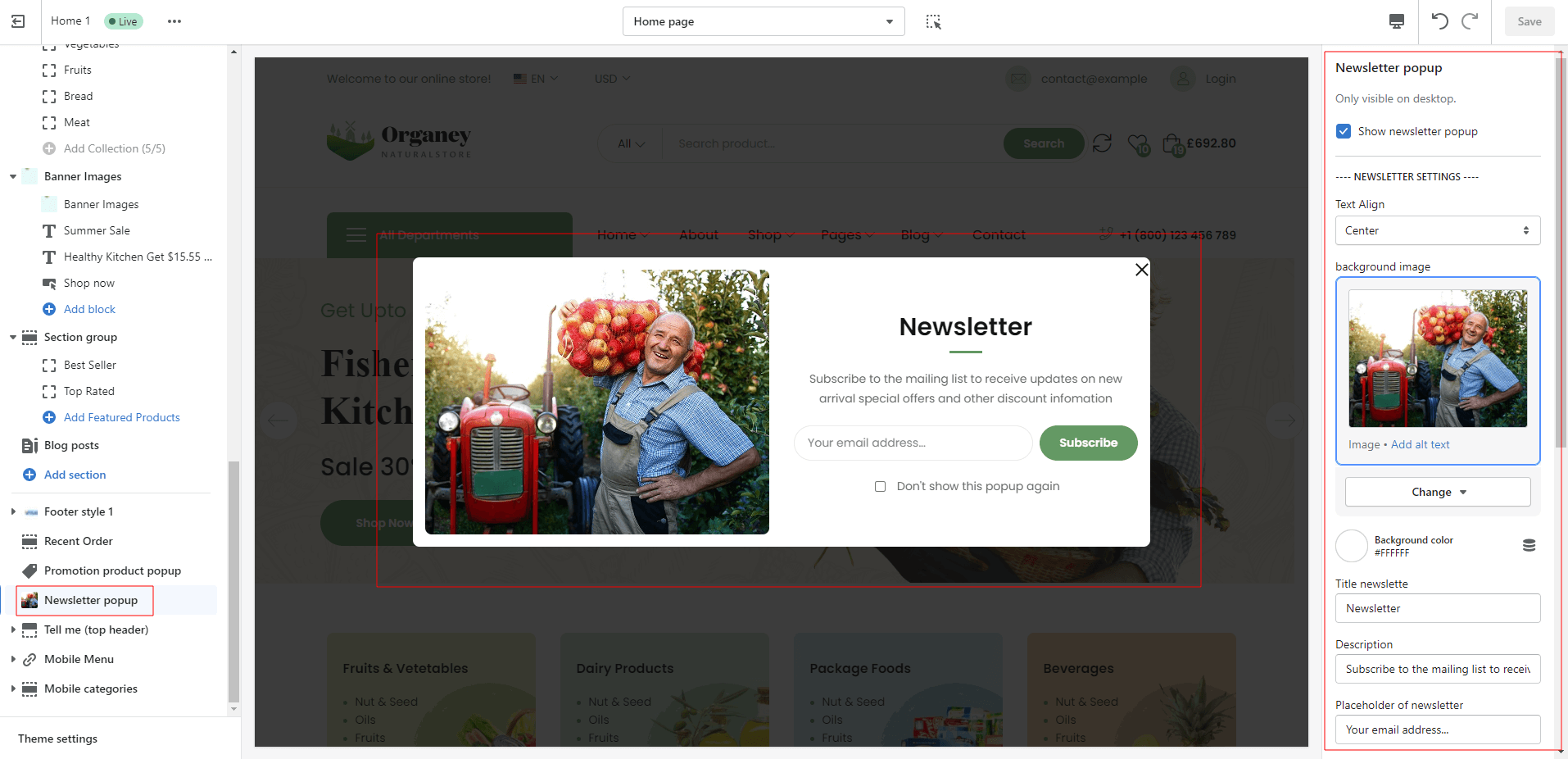Click the redo arrow icon
This screenshot has height=759, width=1568.
coord(1471,21)
